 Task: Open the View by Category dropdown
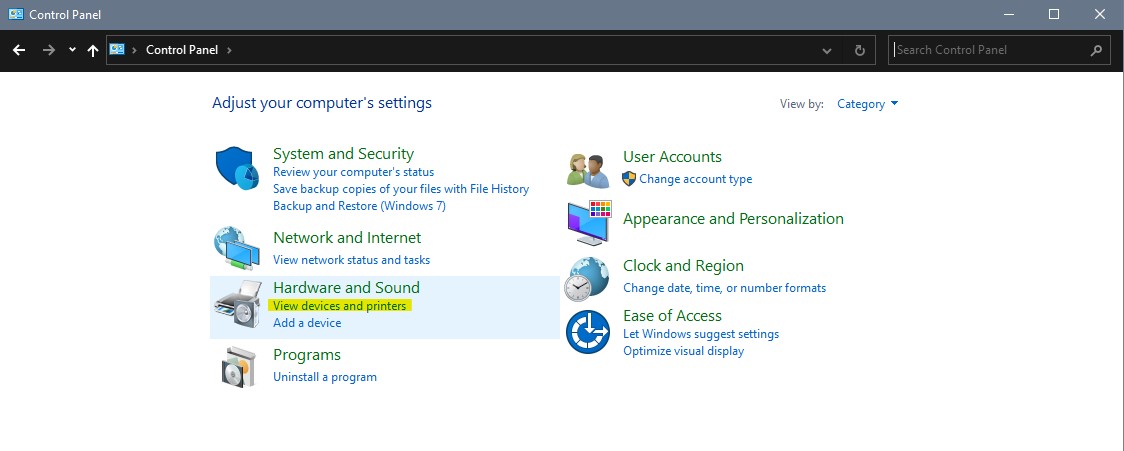[867, 104]
